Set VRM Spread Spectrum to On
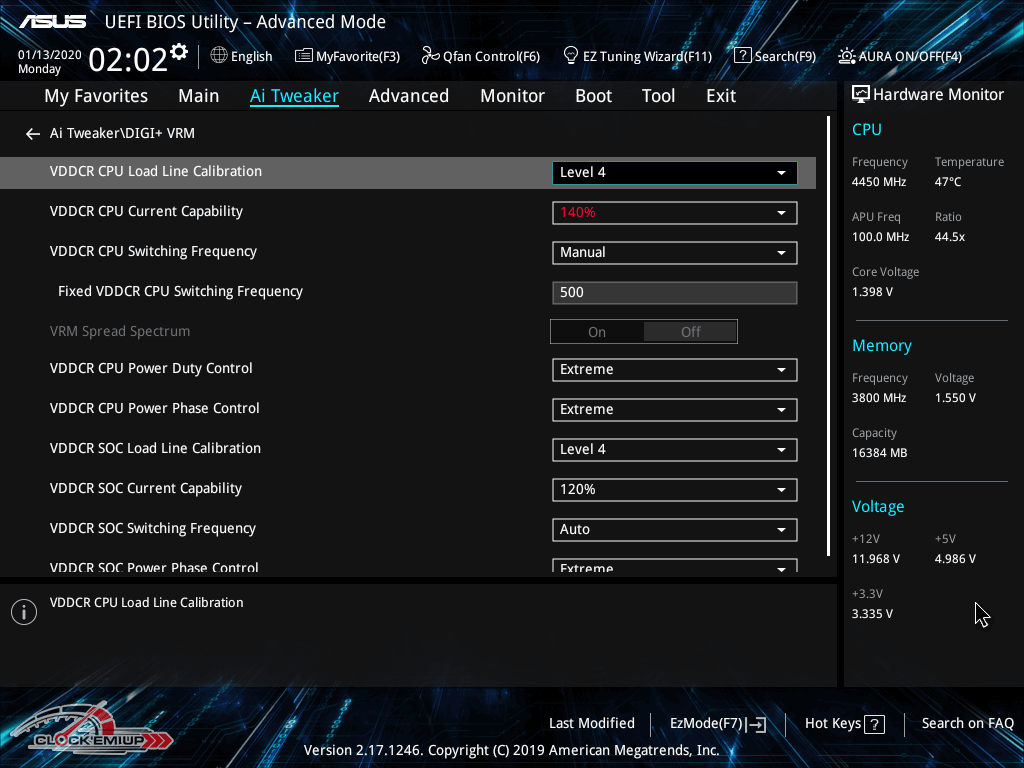Viewport: 1024px width, 768px height. point(597,332)
